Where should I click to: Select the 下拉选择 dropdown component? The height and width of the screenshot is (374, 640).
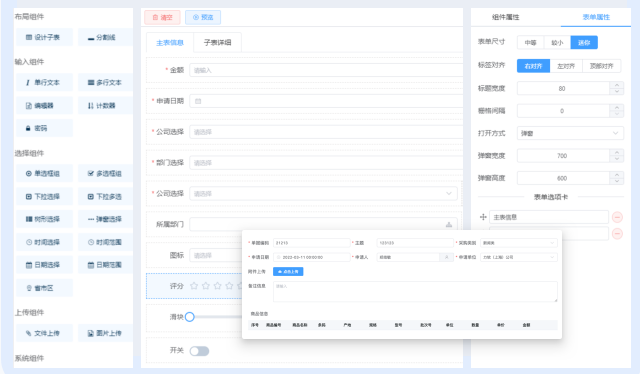pyautogui.click(x=44, y=196)
